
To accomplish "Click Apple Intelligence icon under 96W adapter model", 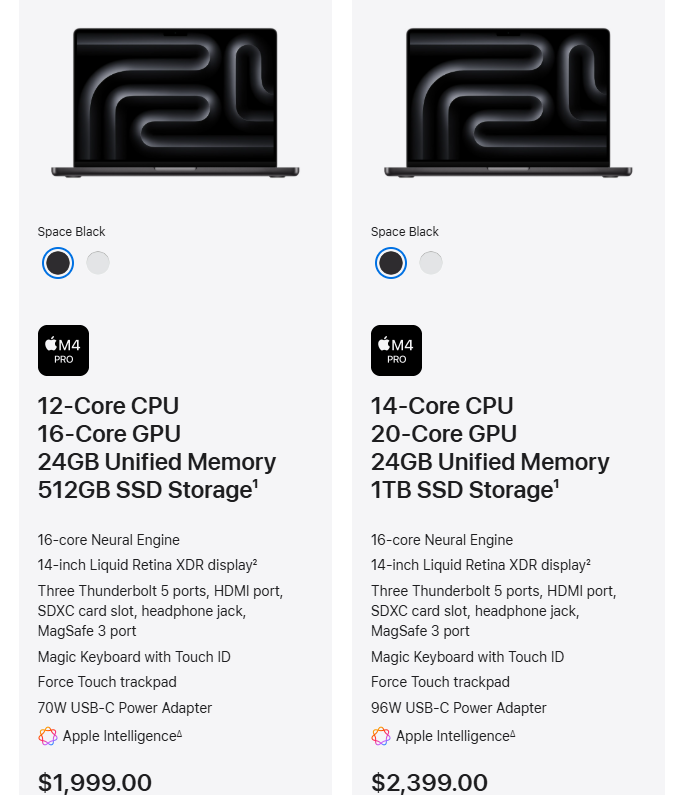I will [380, 736].
